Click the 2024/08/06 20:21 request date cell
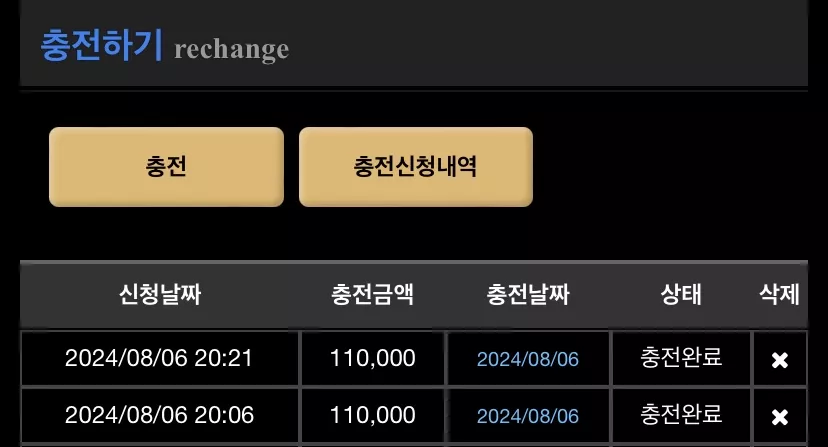The image size is (828, 447). pos(159,358)
